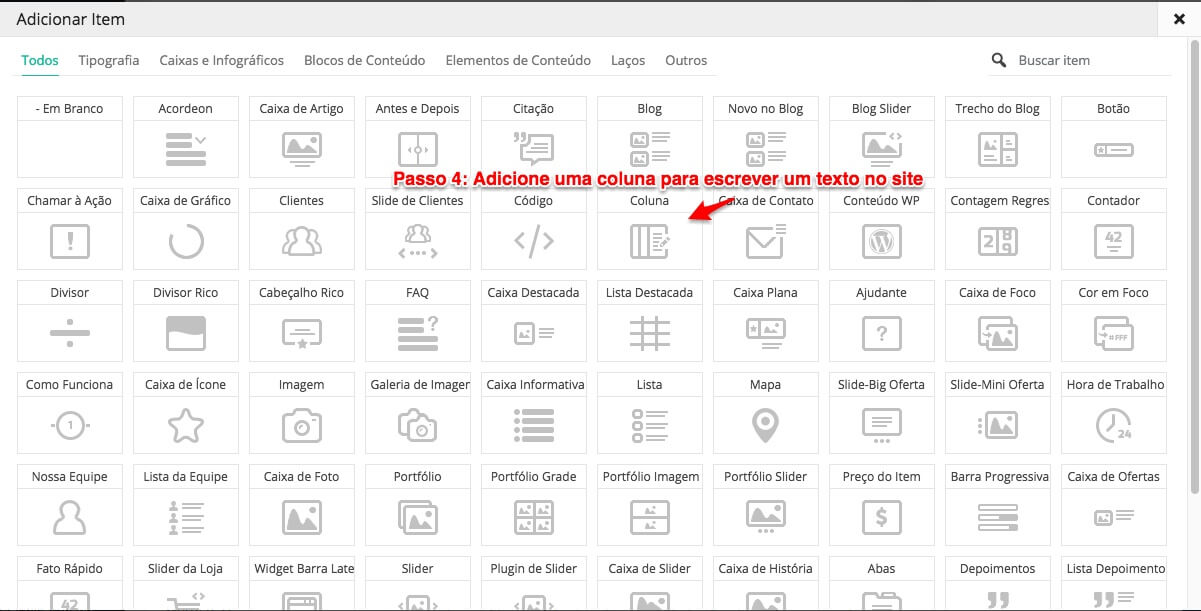Viewport: 1201px width, 611px height.
Task: Open the Caixas e Infográficos tab
Action: (x=221, y=60)
